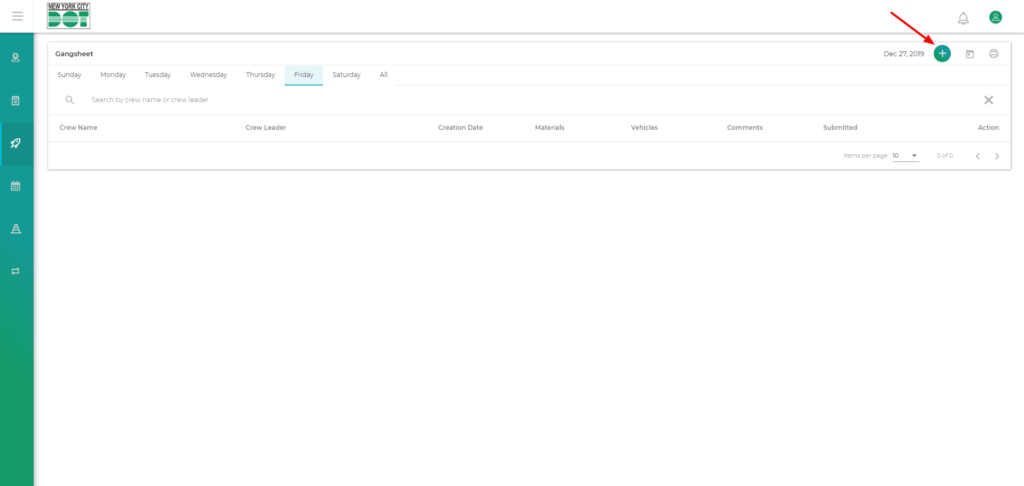The image size is (1024, 486).
Task: Go to the previous page of results
Action: (977, 156)
